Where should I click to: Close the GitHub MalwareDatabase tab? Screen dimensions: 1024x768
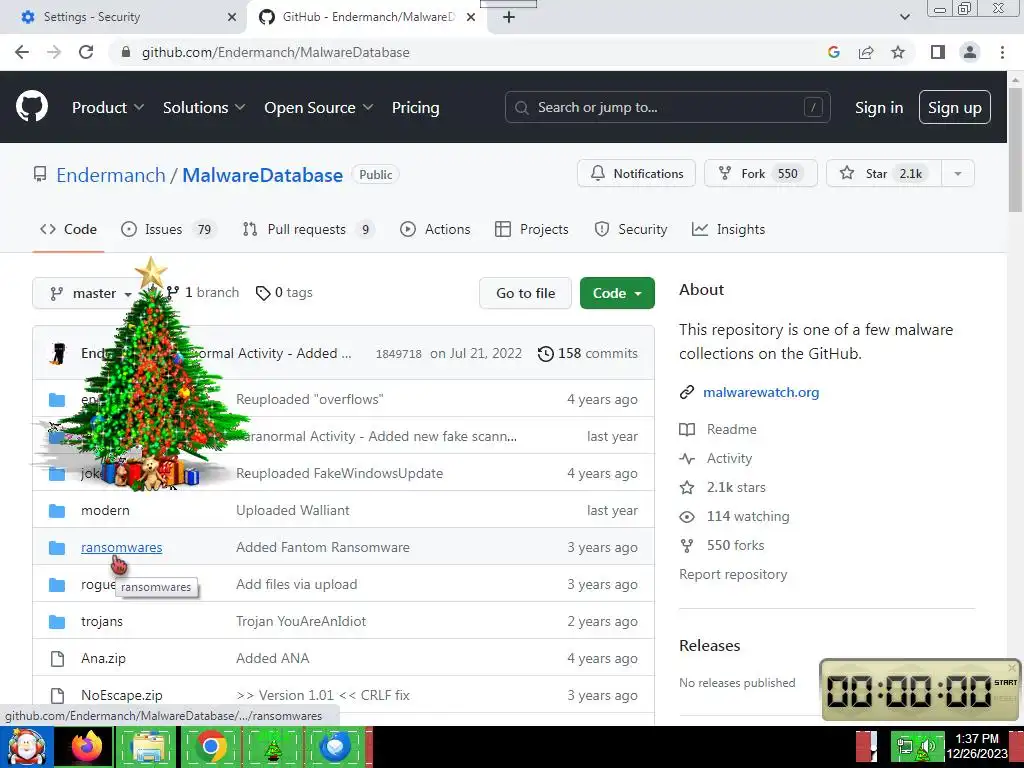click(x=471, y=17)
